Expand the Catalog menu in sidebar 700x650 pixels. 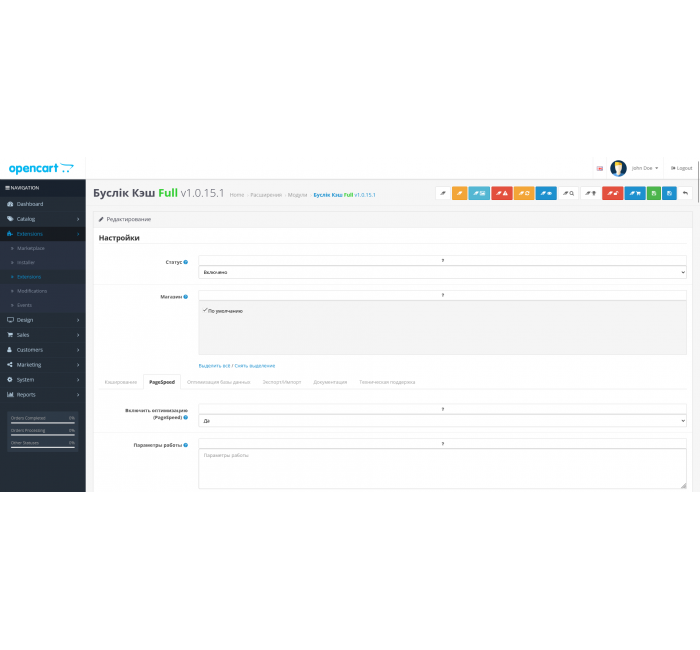43,219
